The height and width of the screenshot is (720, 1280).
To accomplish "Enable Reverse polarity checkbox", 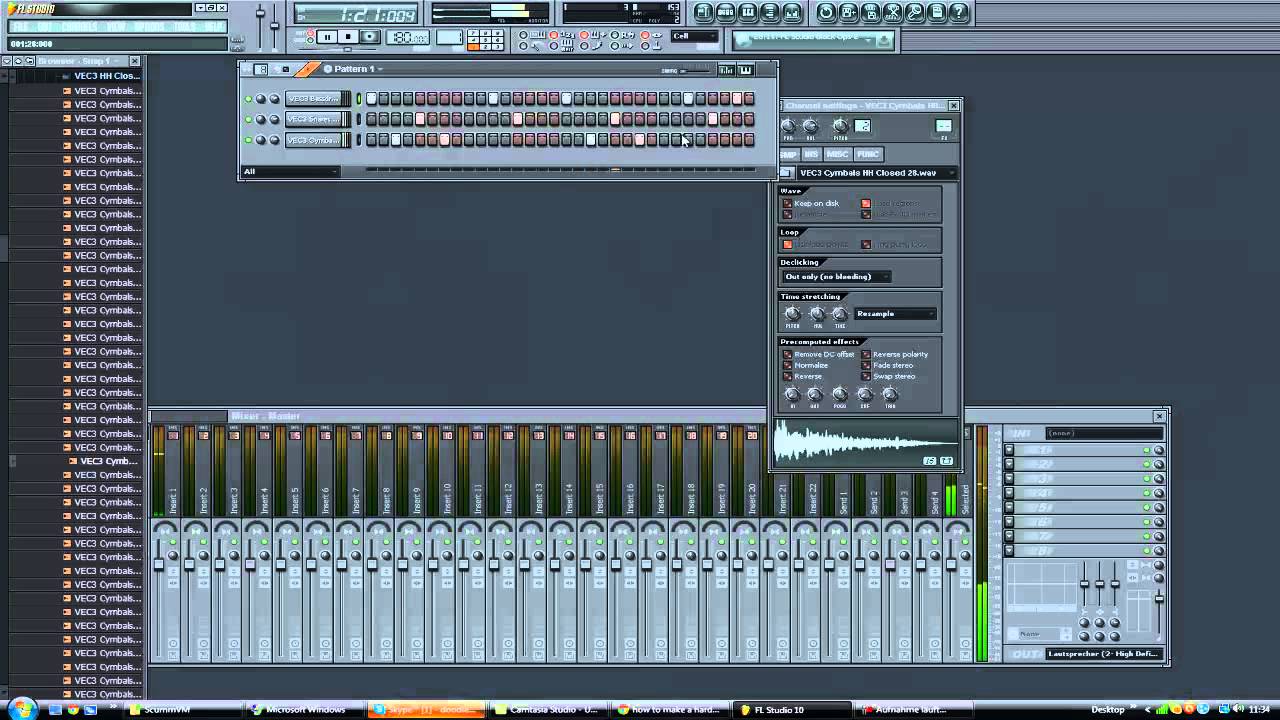I will coord(866,354).
